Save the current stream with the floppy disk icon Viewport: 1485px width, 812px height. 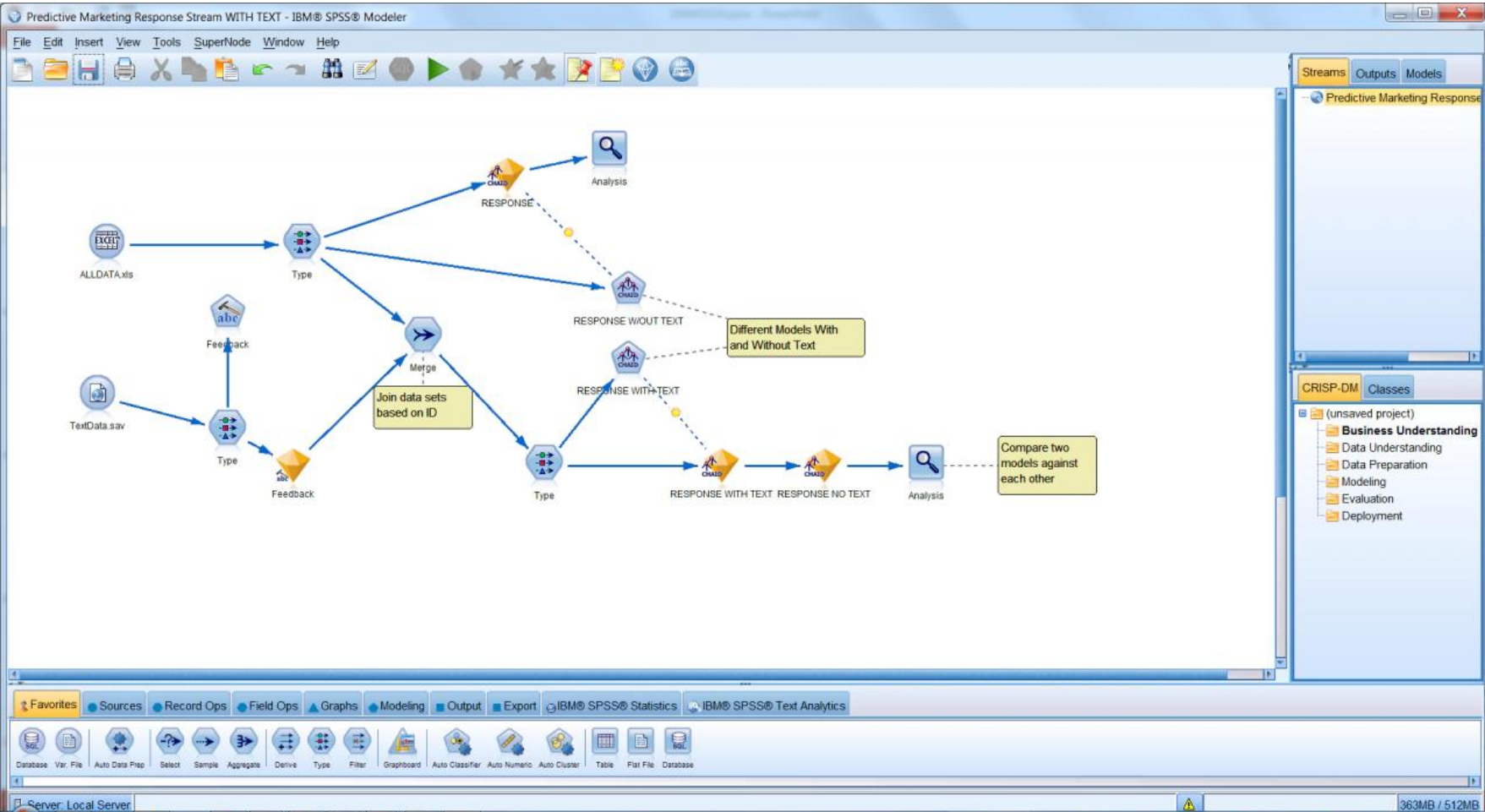click(89, 69)
